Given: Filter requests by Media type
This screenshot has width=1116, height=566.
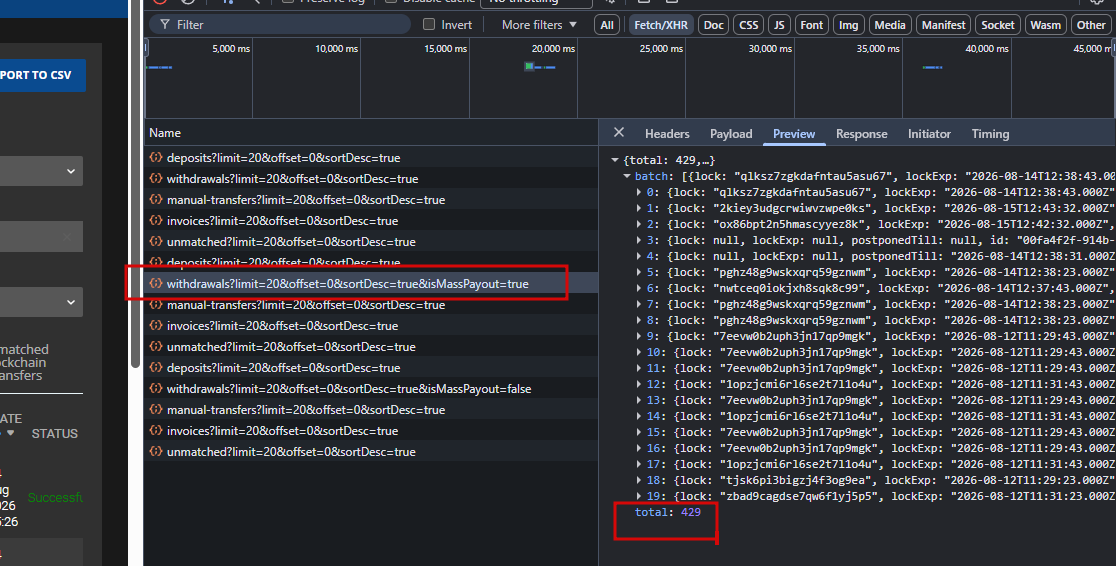Looking at the screenshot, I should click(x=890, y=25).
